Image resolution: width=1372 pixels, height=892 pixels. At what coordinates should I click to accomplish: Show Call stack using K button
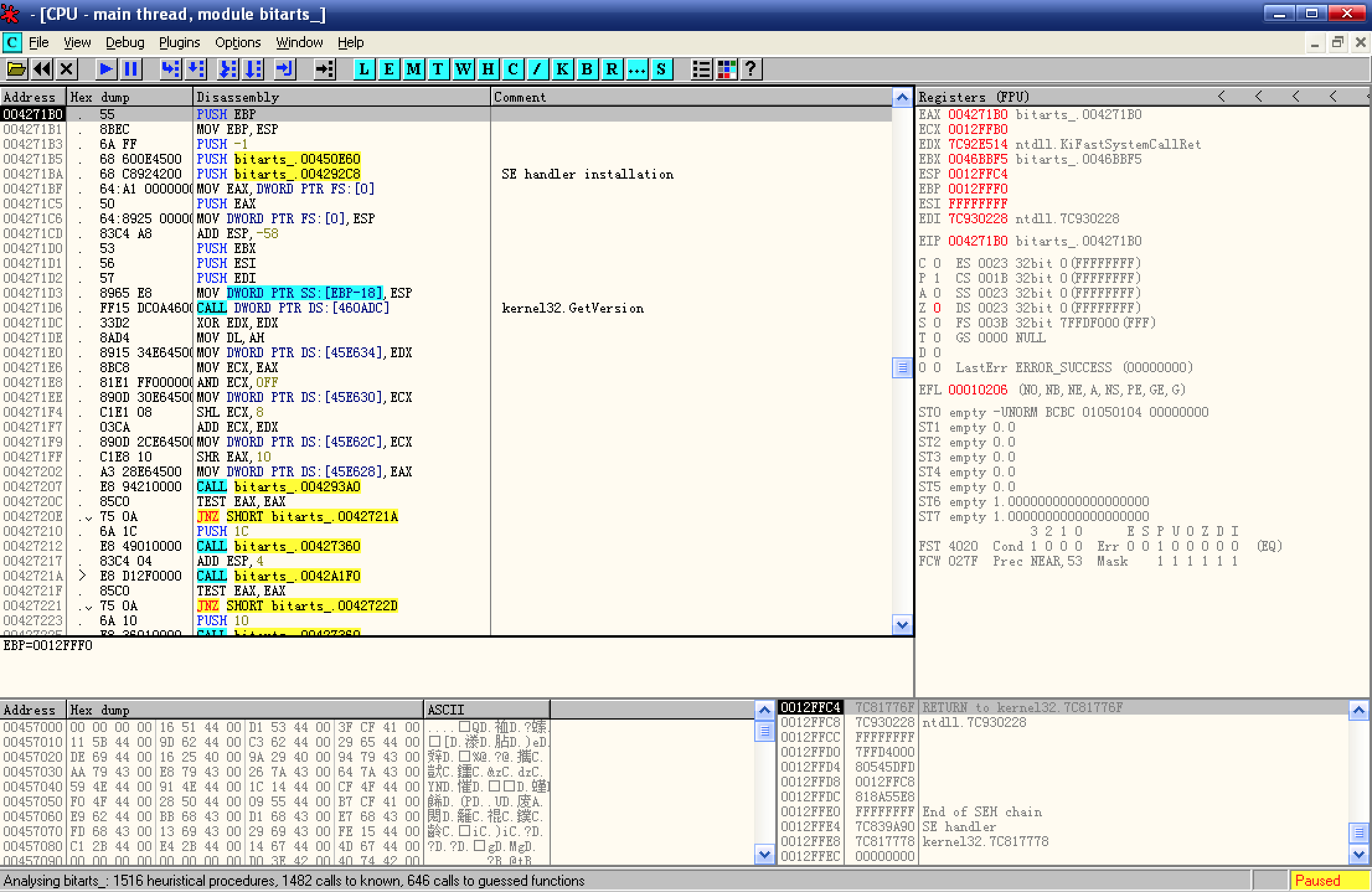[562, 69]
